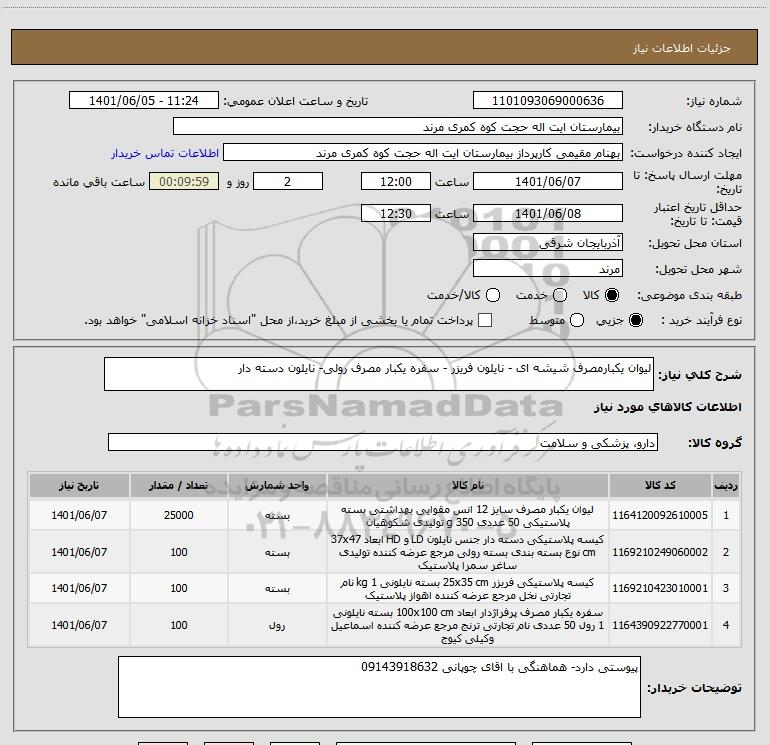Click the آذربایجان شرقی delivery province field
Viewport: 770px width, 745px height.
(546, 243)
